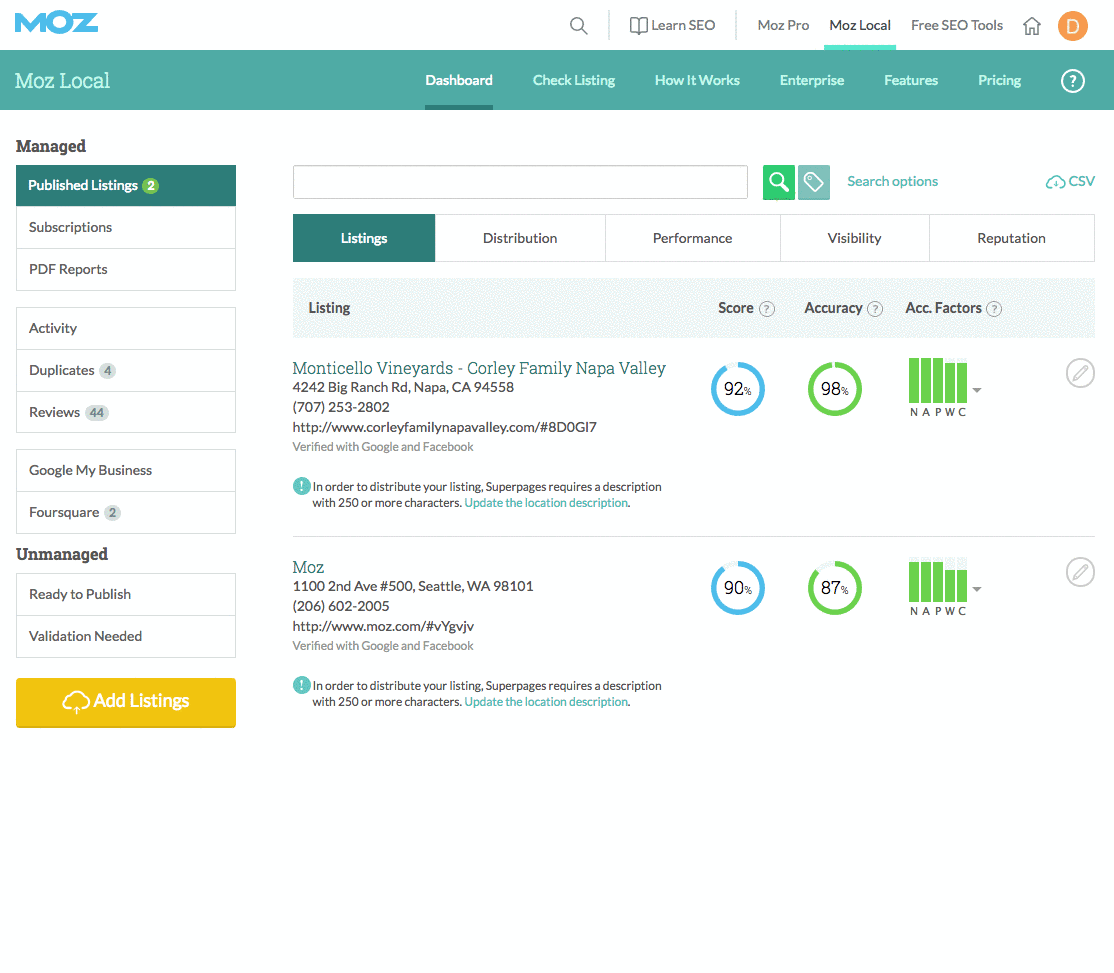Open Update the location description link for Monticello

(x=546, y=503)
